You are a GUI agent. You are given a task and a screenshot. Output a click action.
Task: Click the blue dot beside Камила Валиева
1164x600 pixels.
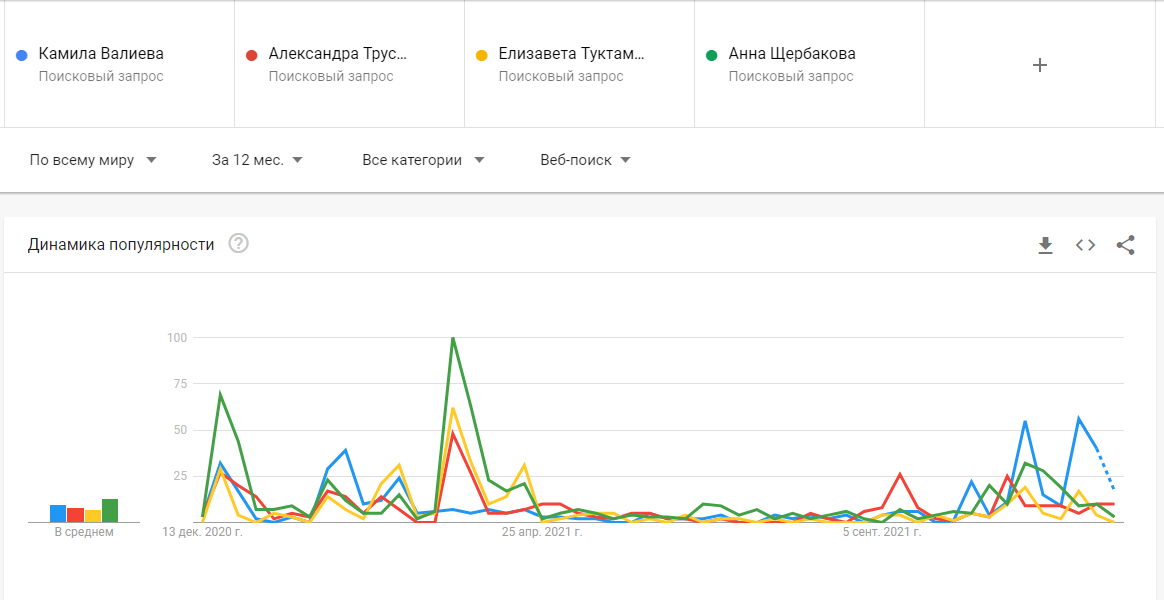click(22, 55)
